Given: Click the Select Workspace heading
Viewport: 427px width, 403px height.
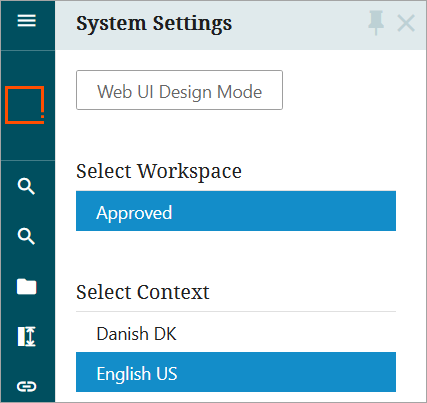Looking at the screenshot, I should click(159, 172).
